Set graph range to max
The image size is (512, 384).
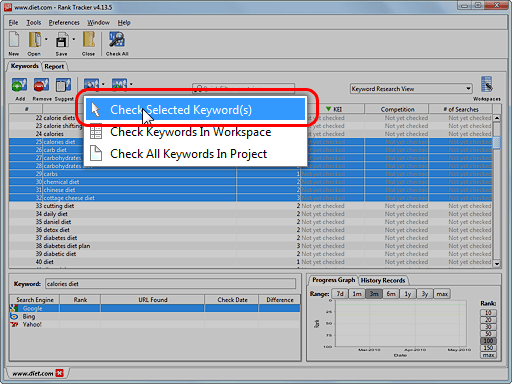click(x=442, y=294)
